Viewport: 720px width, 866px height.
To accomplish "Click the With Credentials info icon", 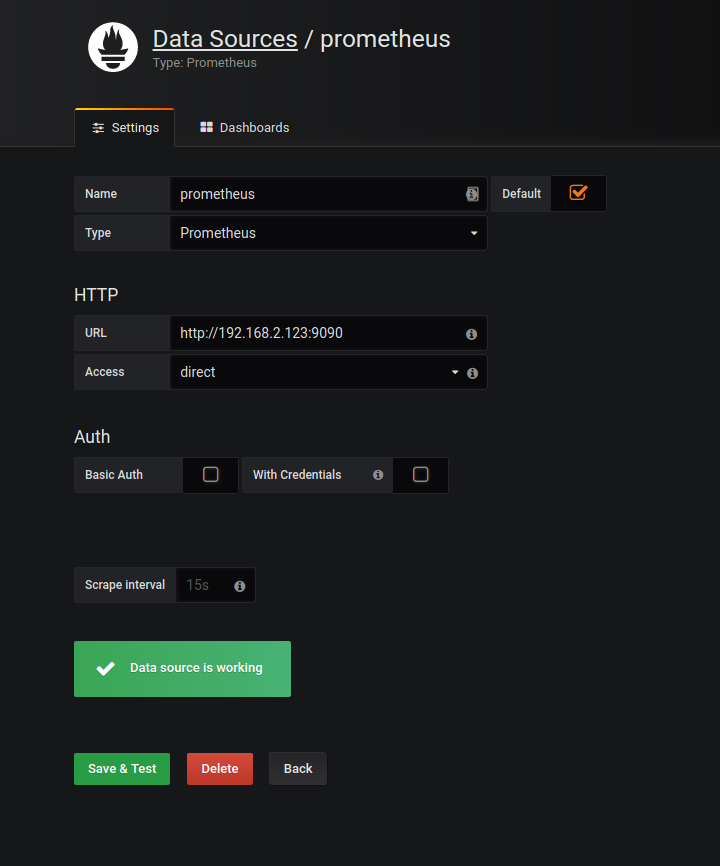I will click(x=378, y=475).
